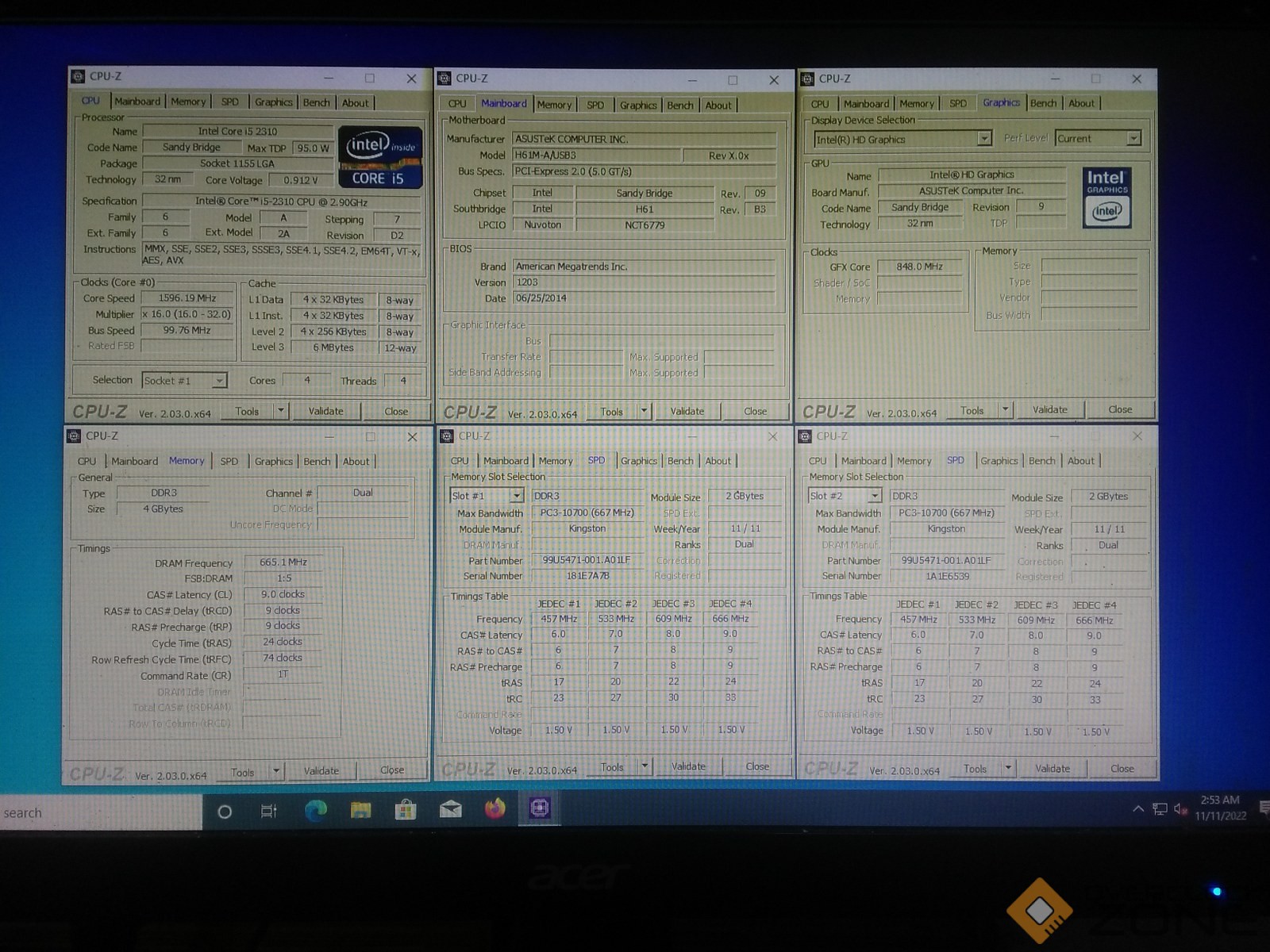Click Validate in the Slot #2 window
This screenshot has height=952, width=1270.
1053,768
